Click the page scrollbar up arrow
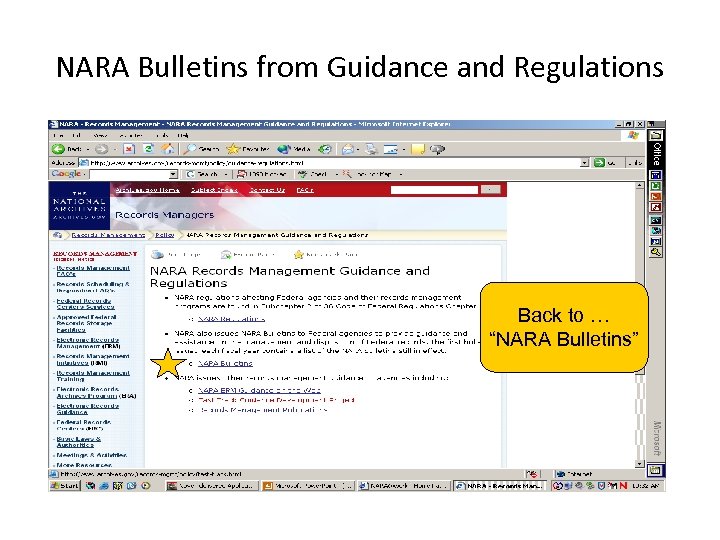Viewport: 720px width, 540px height. (x=640, y=186)
